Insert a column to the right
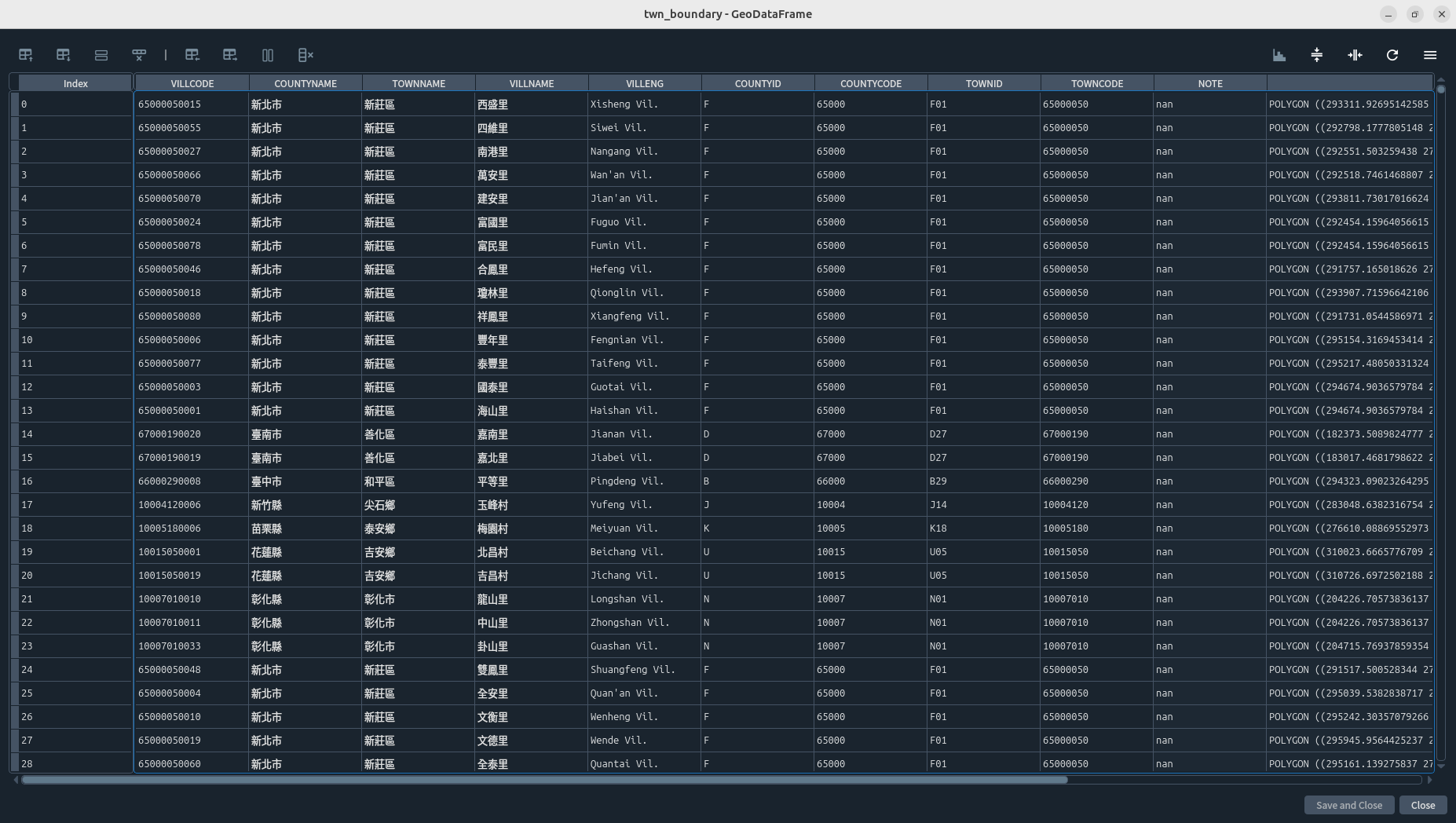This screenshot has width=1456, height=823. [x=230, y=55]
